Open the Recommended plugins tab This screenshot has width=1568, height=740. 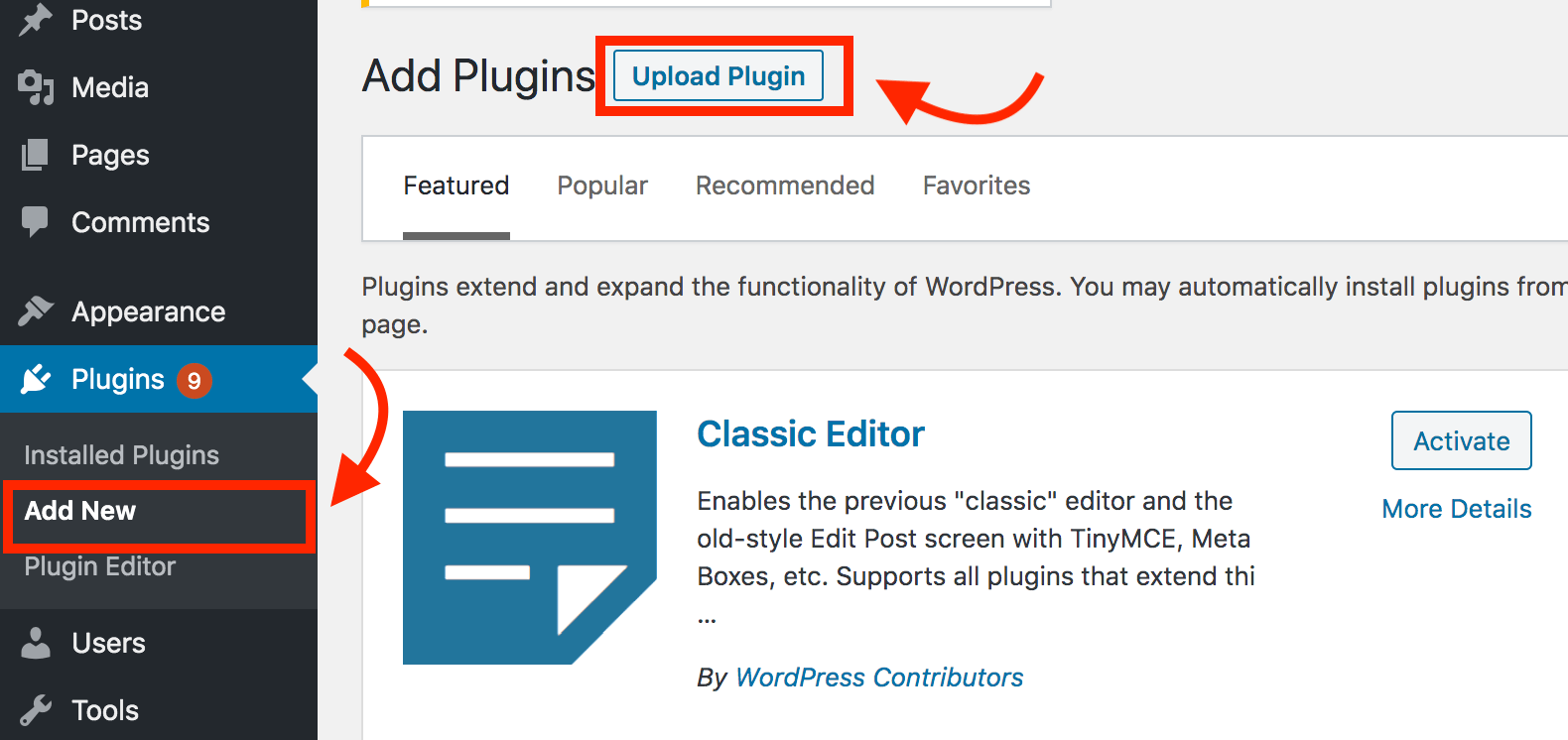(x=785, y=185)
